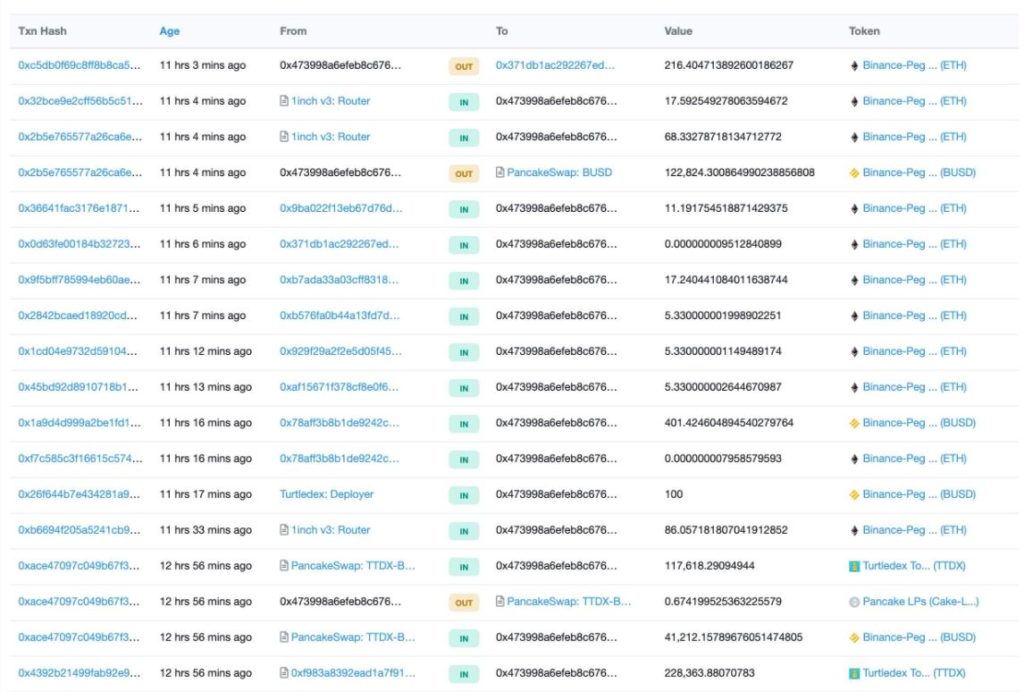Viewport: 1024px width, 692px height.
Task: Open transaction 0xb6694f205a5241cb9
Action: (79, 530)
